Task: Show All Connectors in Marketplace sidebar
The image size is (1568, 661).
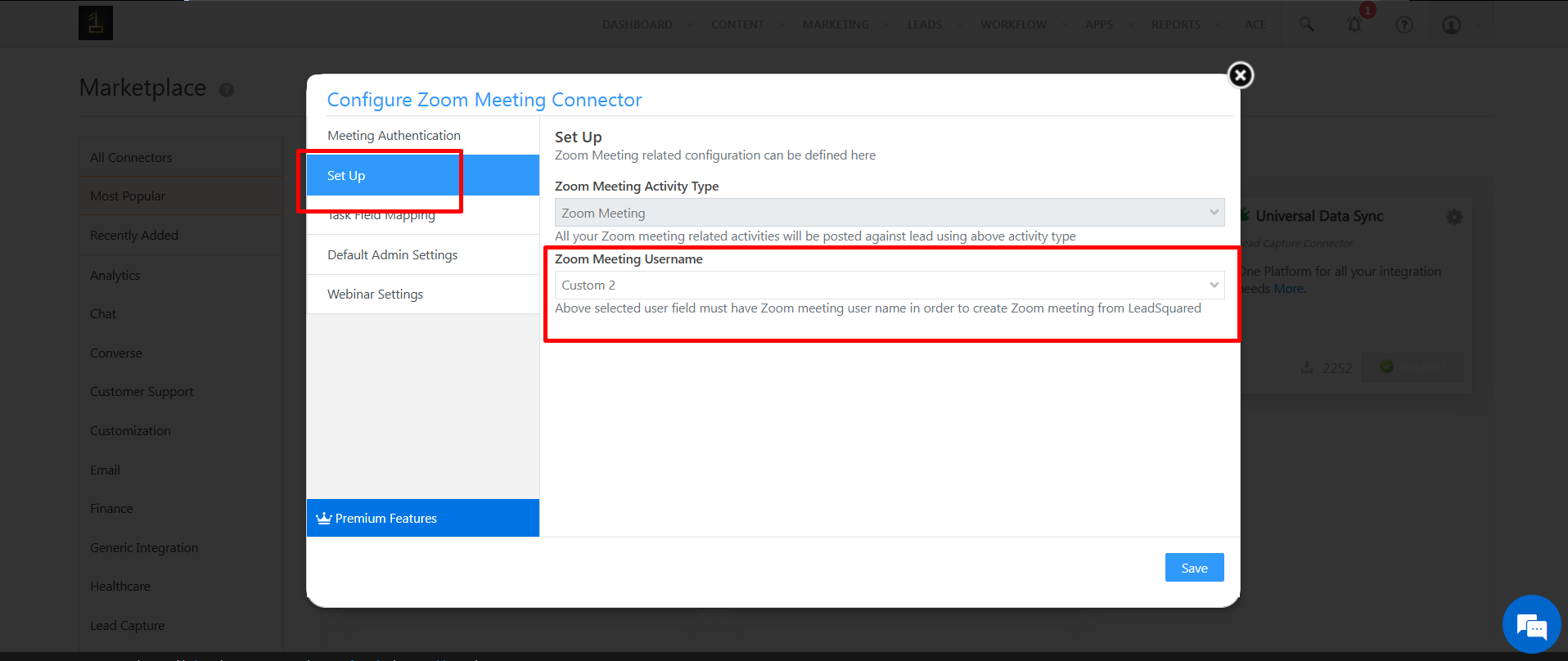Action: (181, 157)
